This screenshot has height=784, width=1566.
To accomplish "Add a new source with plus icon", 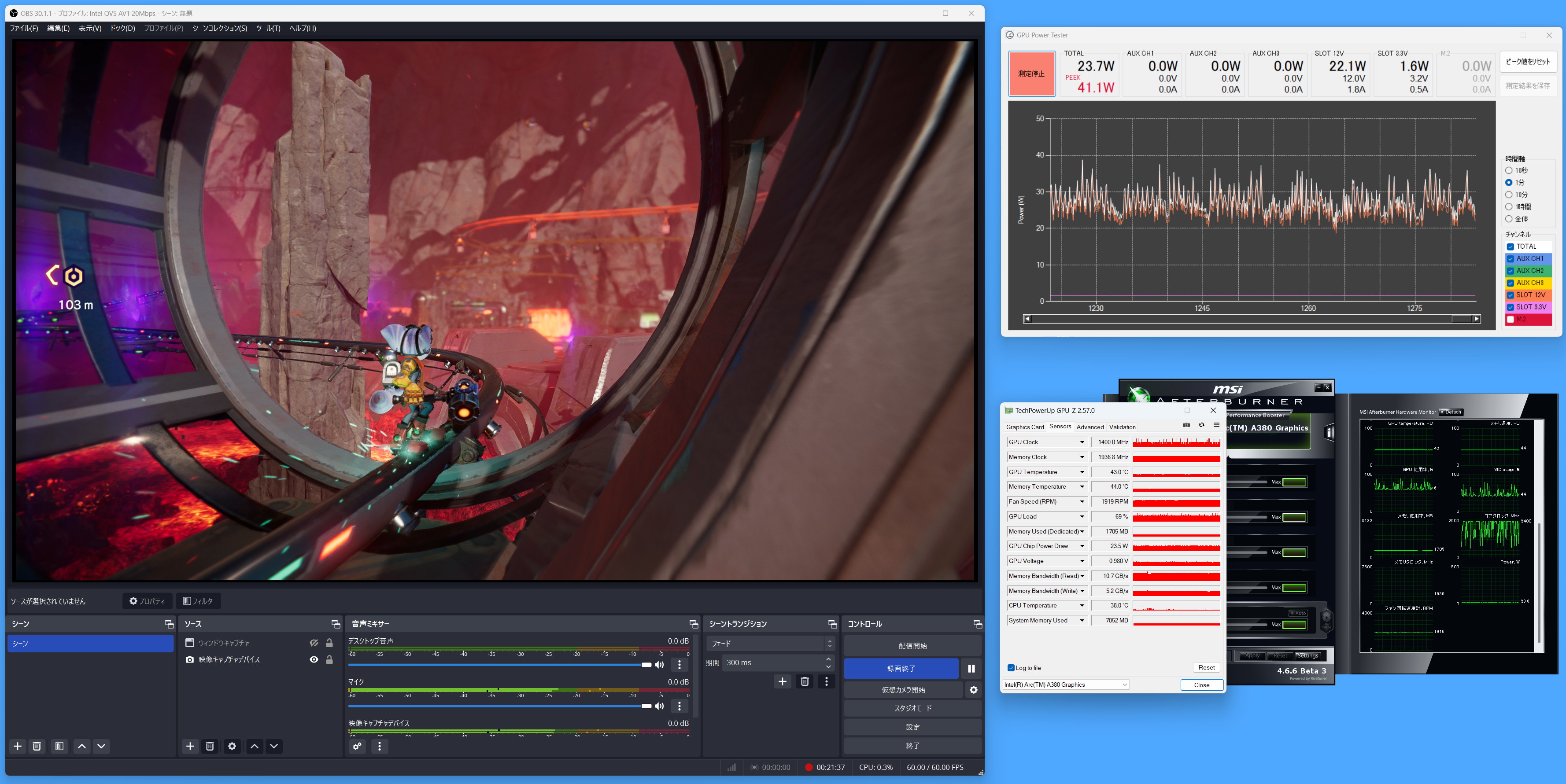I will pos(190,746).
